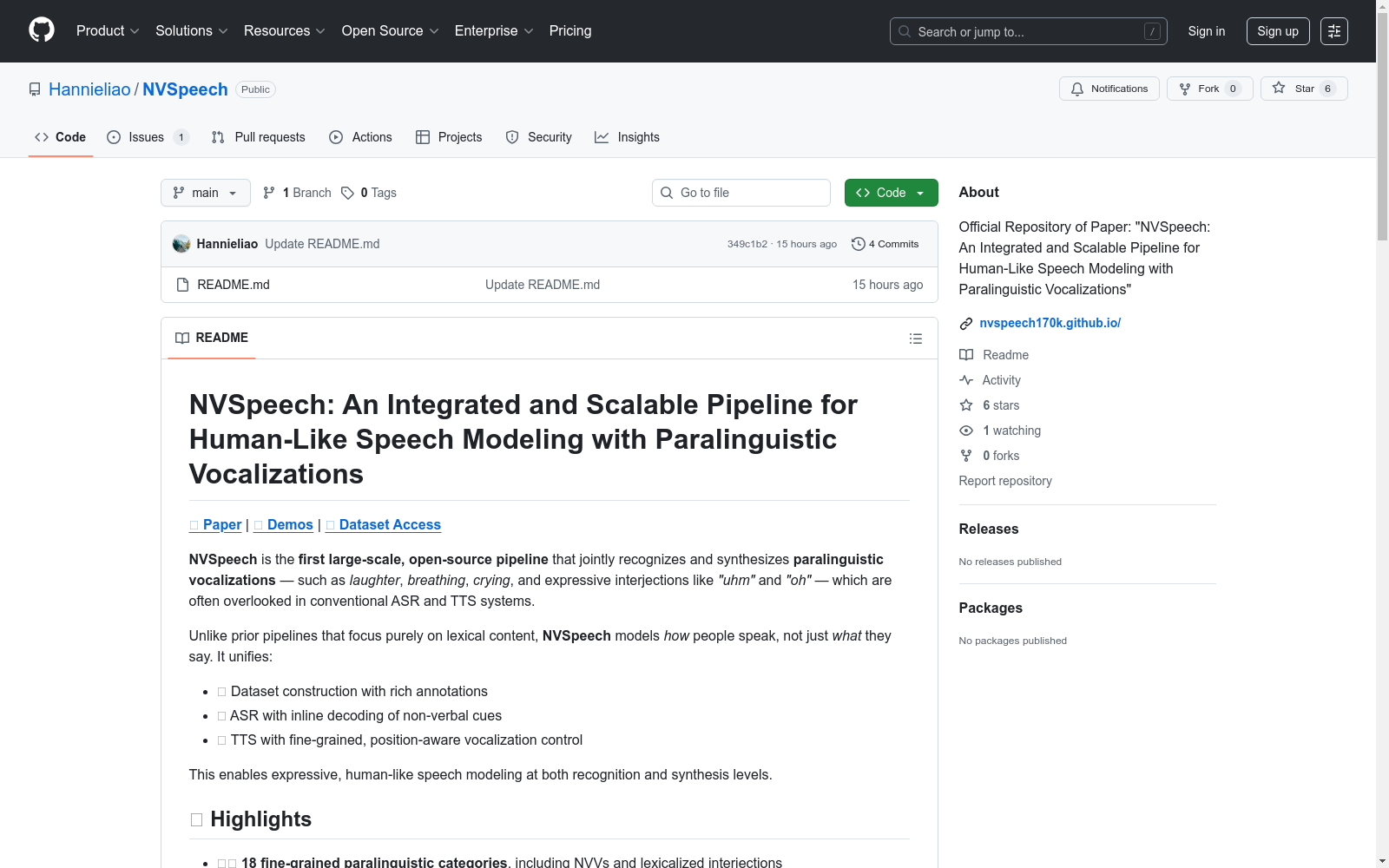Visit nvspeech170k.github.io website link

(x=1050, y=323)
